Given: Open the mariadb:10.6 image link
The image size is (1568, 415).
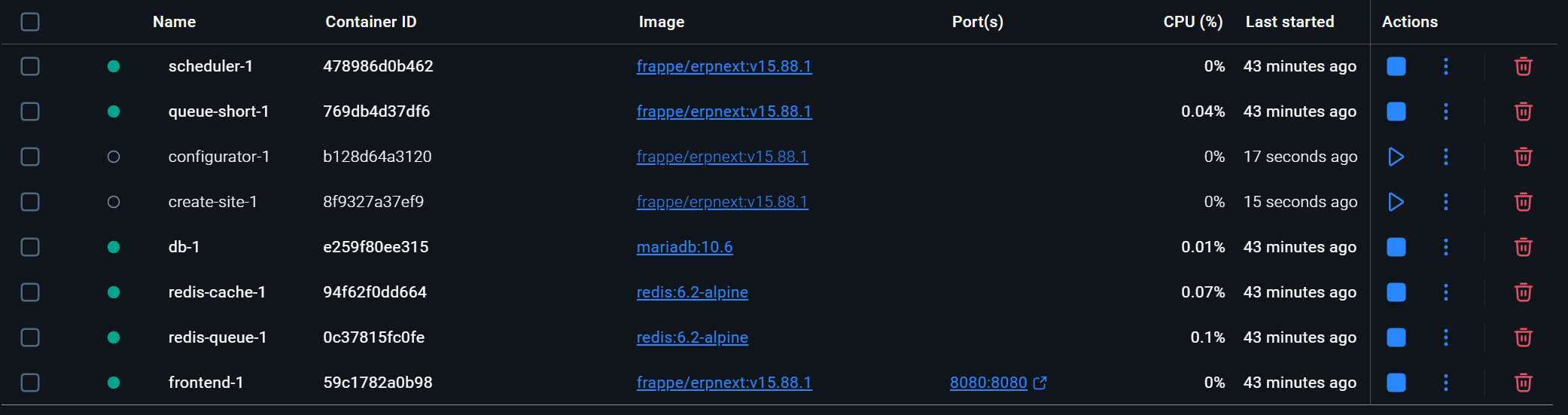Looking at the screenshot, I should pos(684,247).
